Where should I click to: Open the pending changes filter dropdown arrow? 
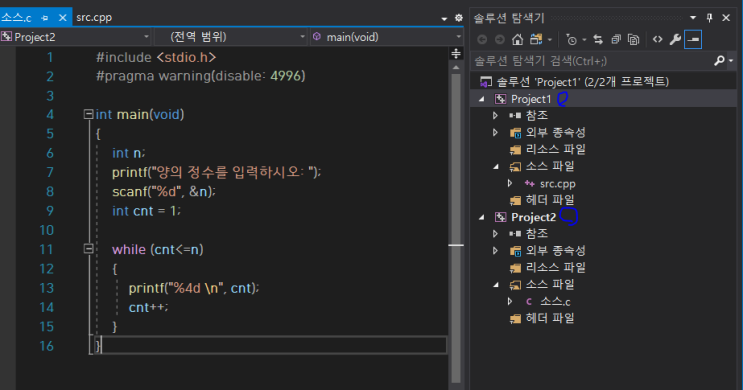584,40
